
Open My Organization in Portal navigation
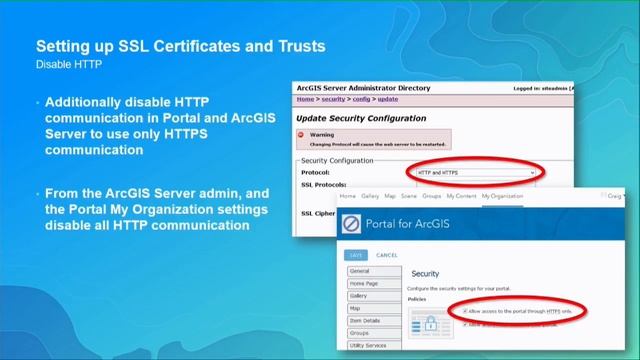pos(502,196)
